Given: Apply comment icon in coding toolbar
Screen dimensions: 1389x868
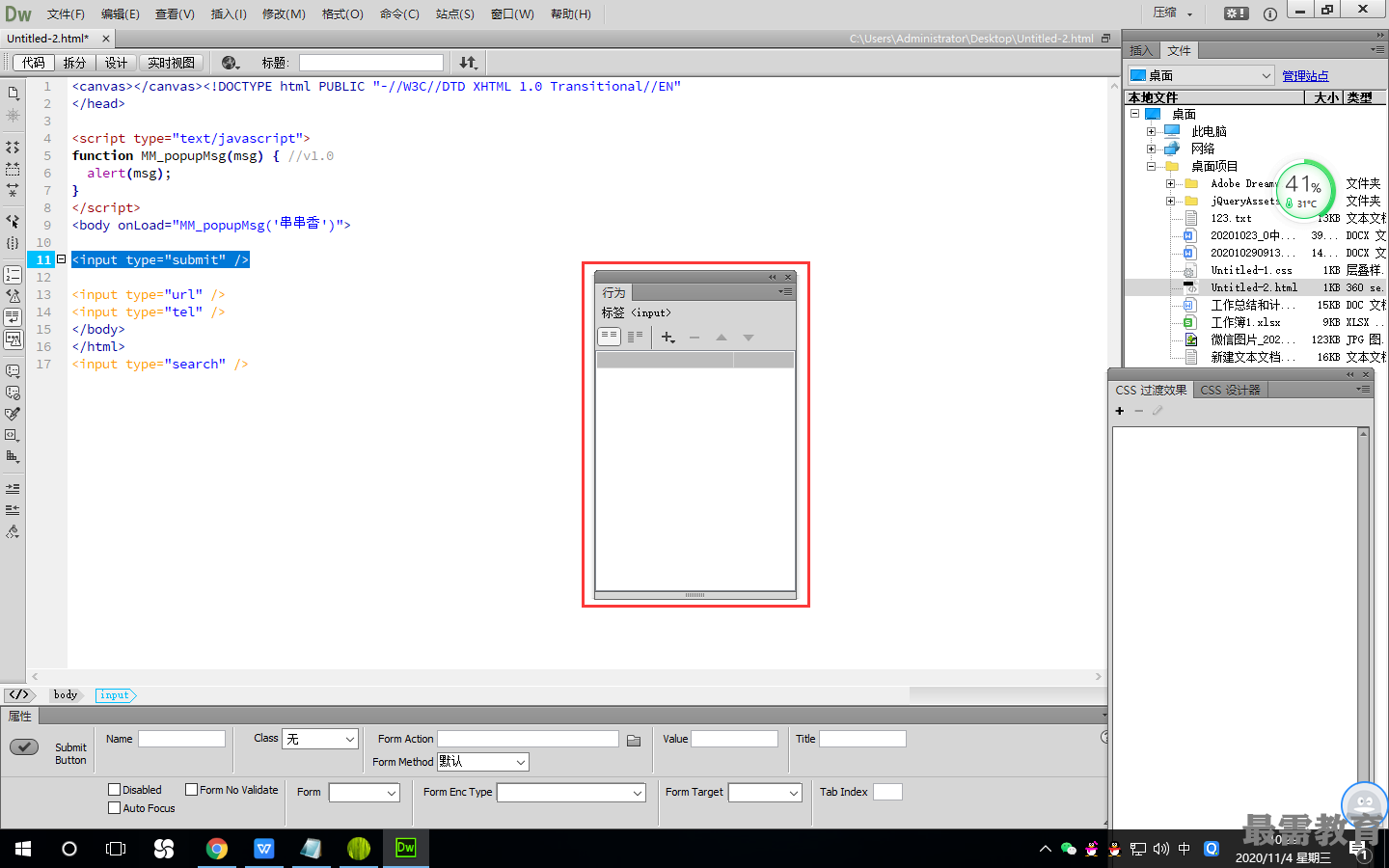Looking at the screenshot, I should 13,370.
